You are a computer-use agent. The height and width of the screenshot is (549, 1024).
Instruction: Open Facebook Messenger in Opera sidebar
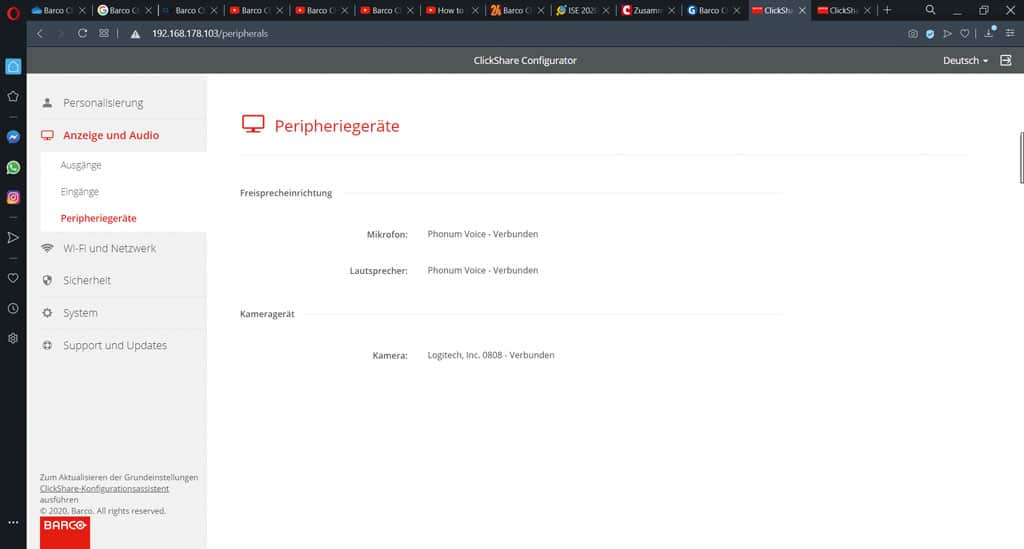pyautogui.click(x=13, y=137)
